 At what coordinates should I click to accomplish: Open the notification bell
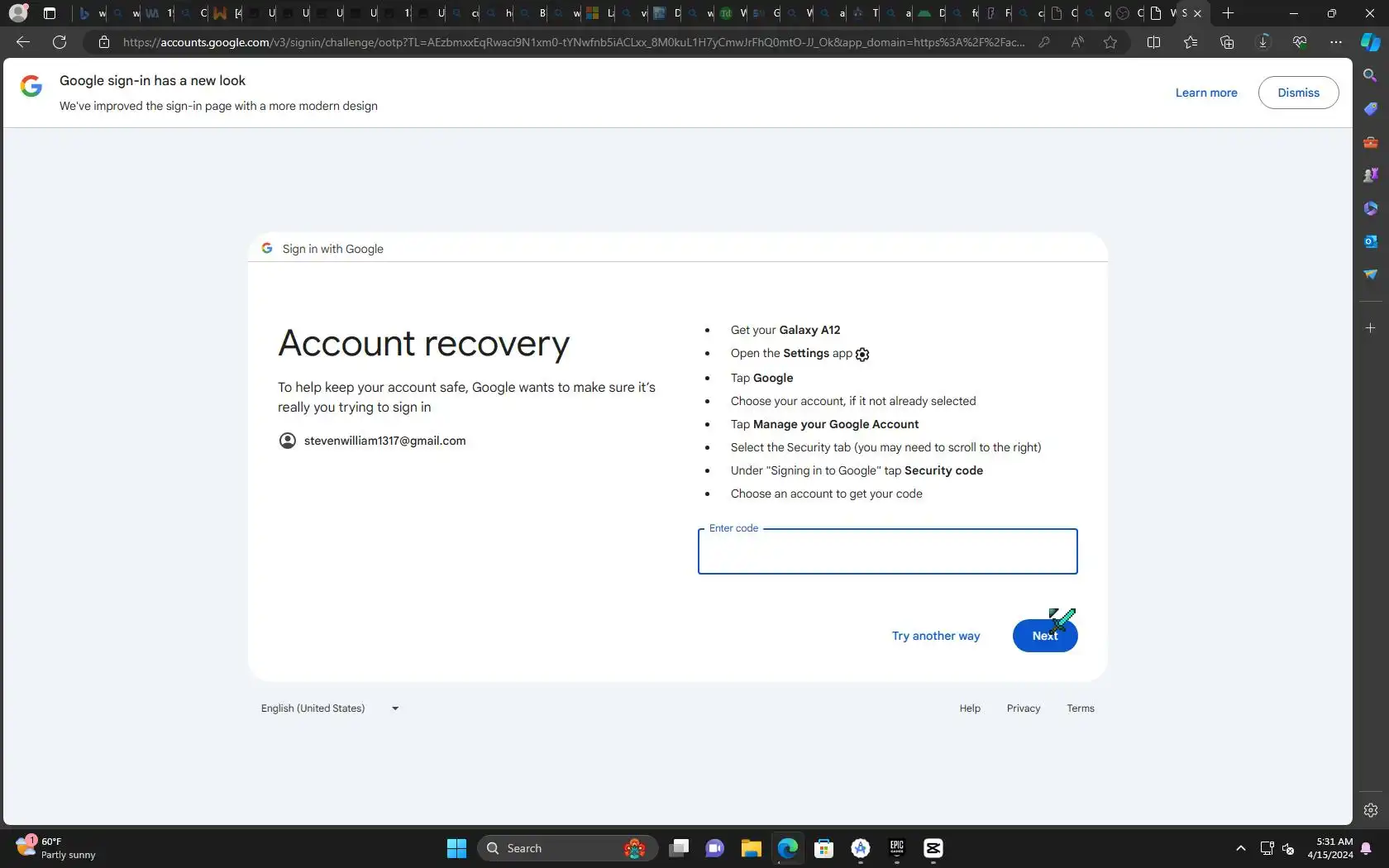[x=1366, y=848]
